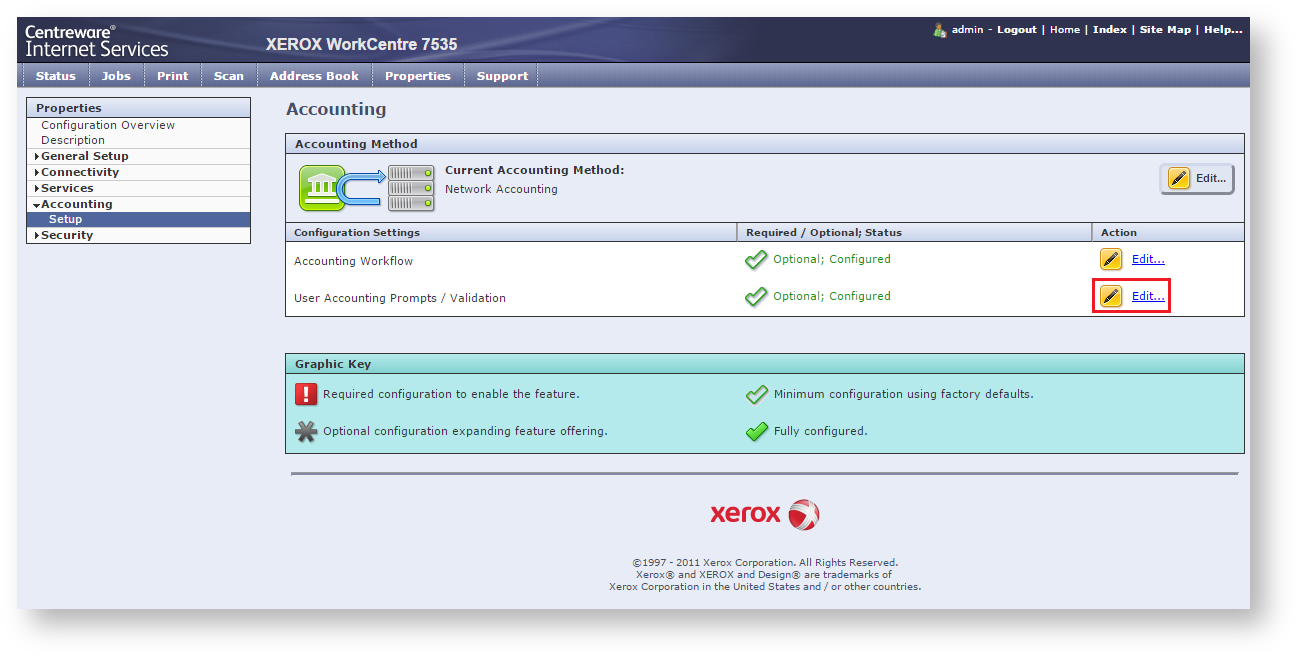
Task: Switch to the Print tab
Action: [x=172, y=76]
